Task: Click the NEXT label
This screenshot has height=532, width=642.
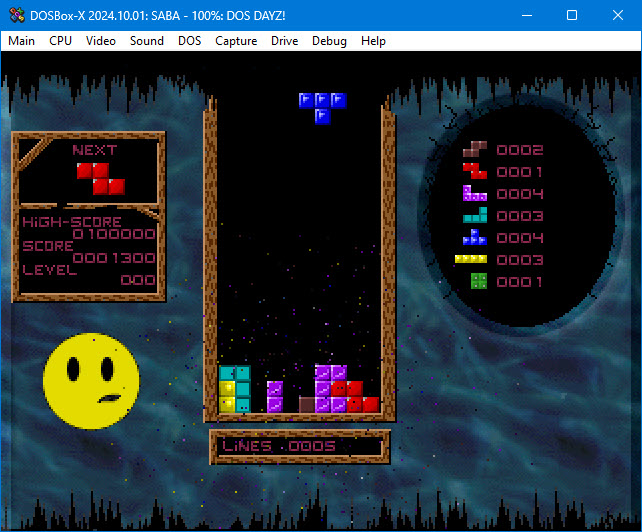Action: [95, 150]
